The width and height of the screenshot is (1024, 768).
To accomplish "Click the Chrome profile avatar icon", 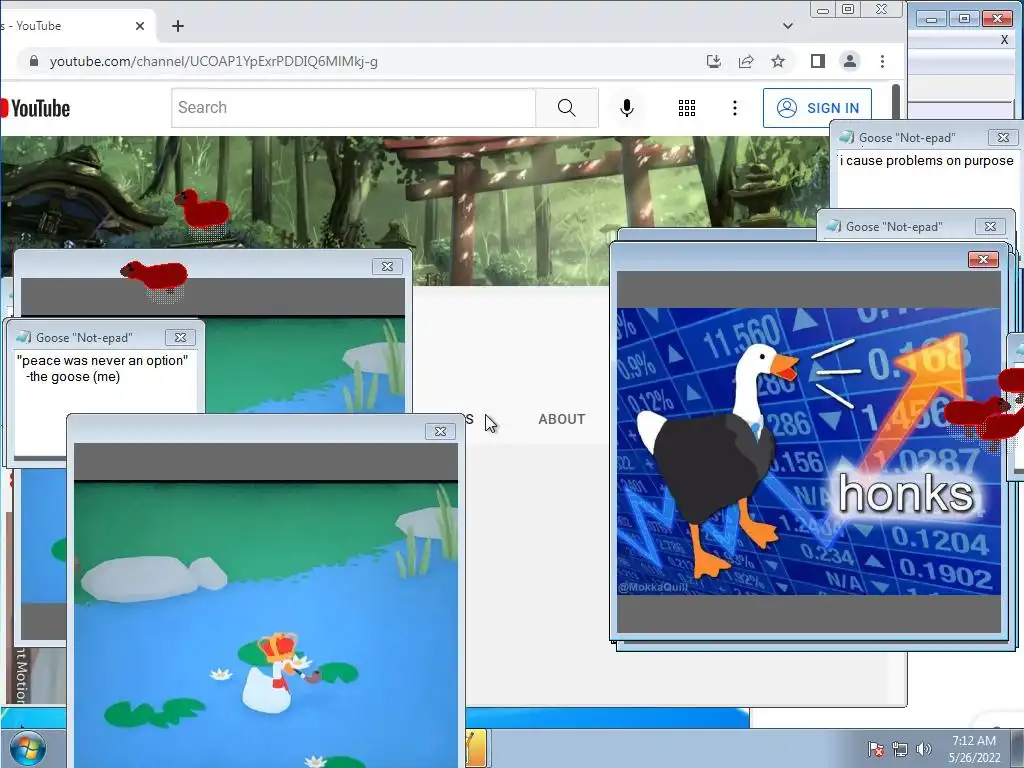I will pyautogui.click(x=850, y=61).
